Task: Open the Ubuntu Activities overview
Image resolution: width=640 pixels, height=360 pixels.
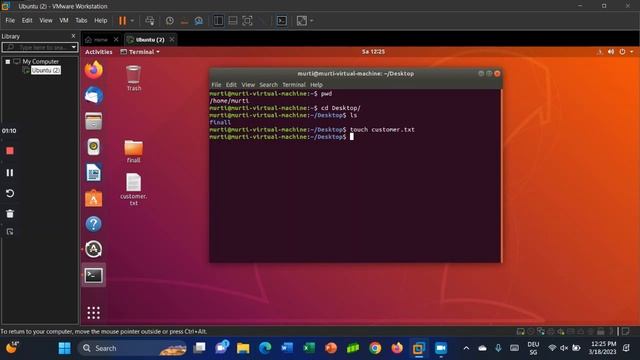Action: click(98, 52)
